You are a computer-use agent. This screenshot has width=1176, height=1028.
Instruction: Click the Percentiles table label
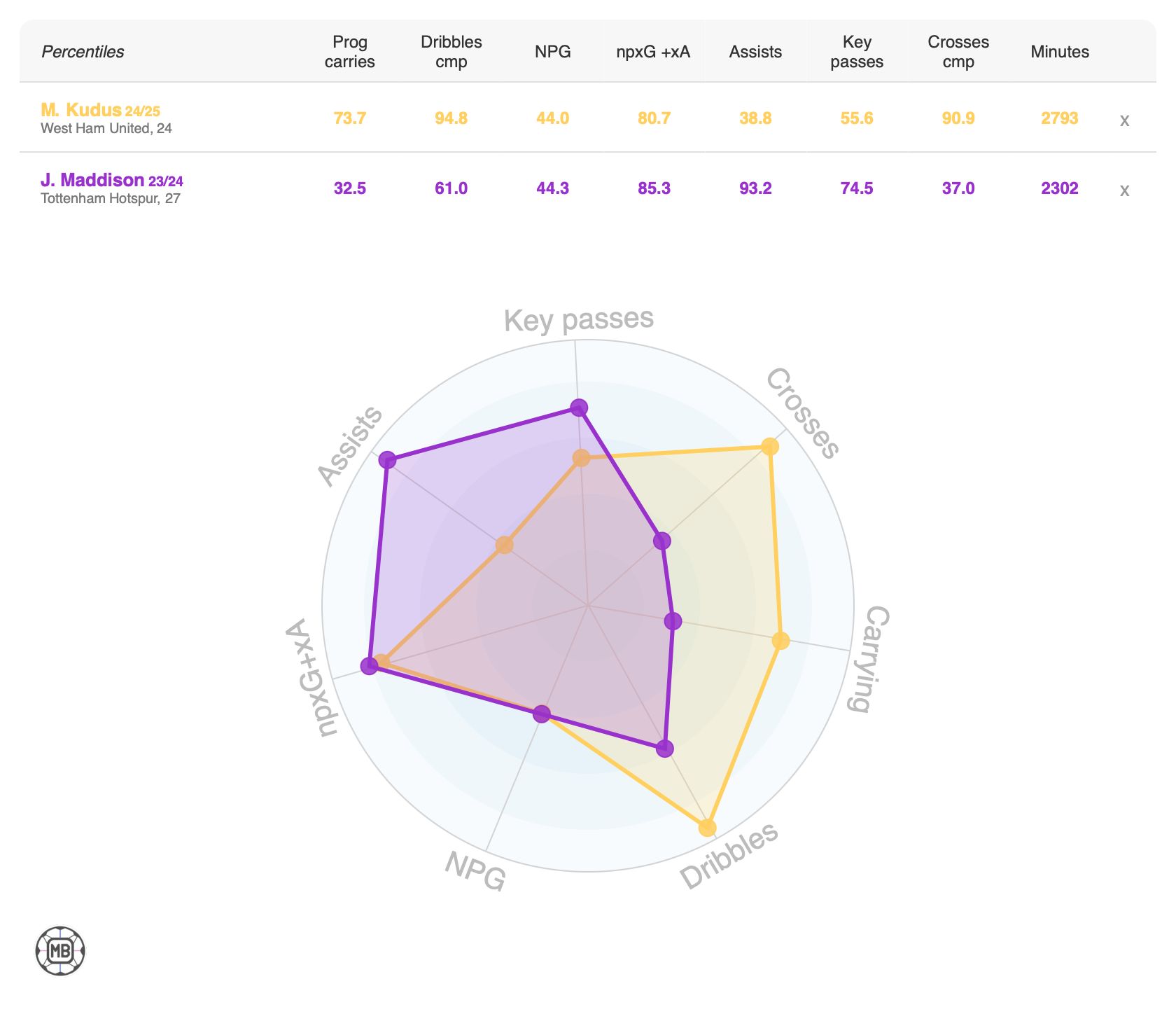(x=83, y=52)
